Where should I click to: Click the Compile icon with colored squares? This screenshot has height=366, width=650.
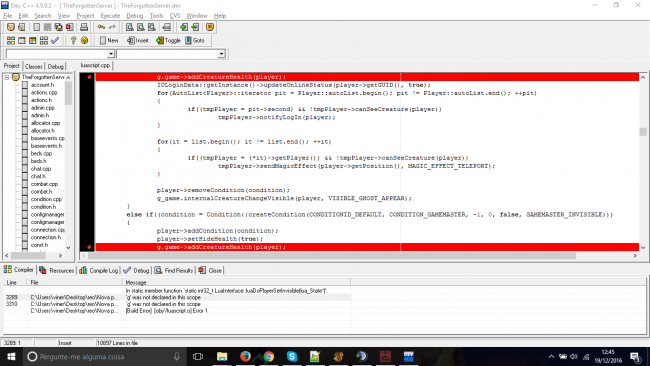(x=11, y=40)
